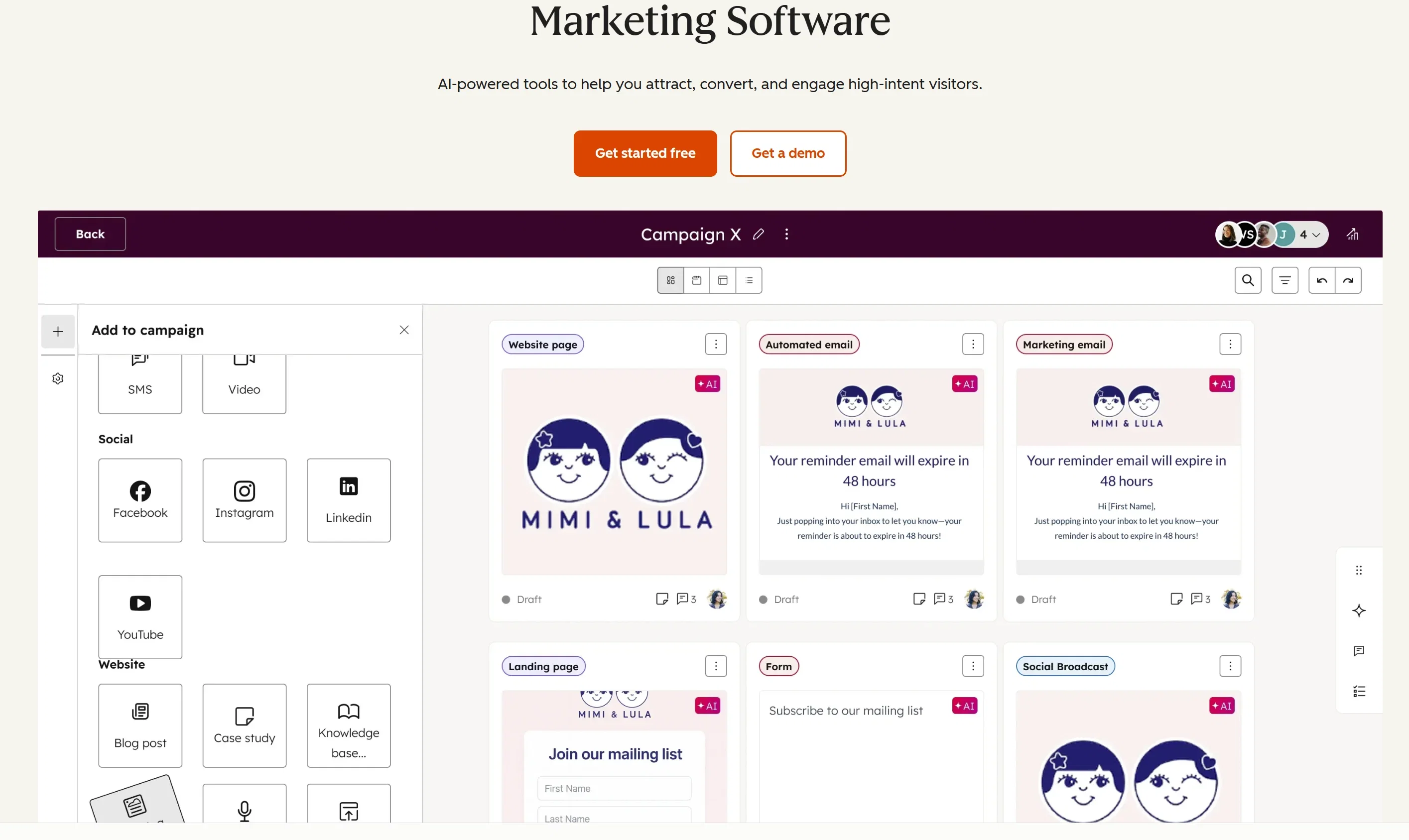Viewport: 1409px width, 840px height.
Task: Click note icon on Marketing email card
Action: point(1176,599)
